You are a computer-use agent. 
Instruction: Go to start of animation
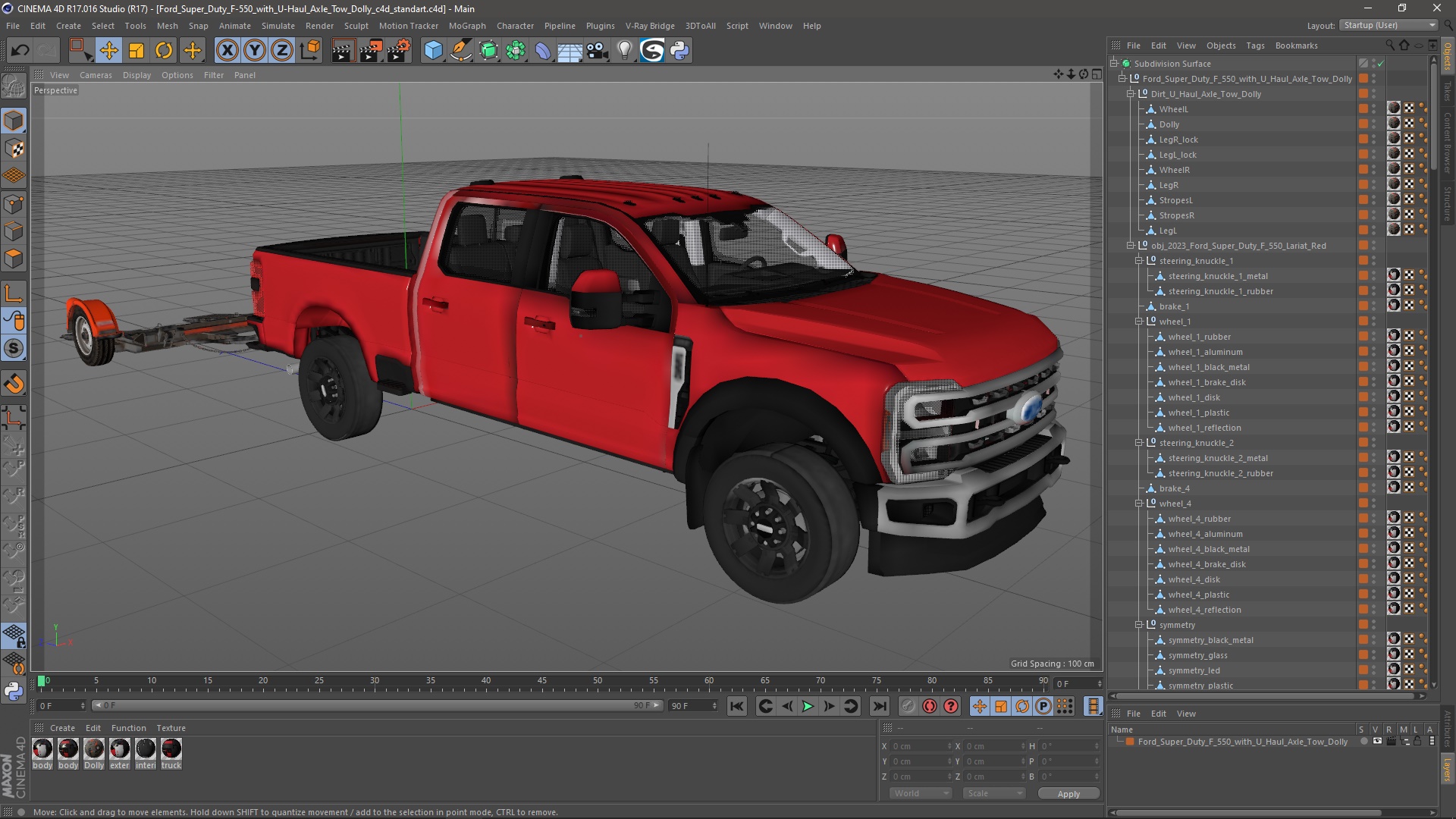click(736, 706)
